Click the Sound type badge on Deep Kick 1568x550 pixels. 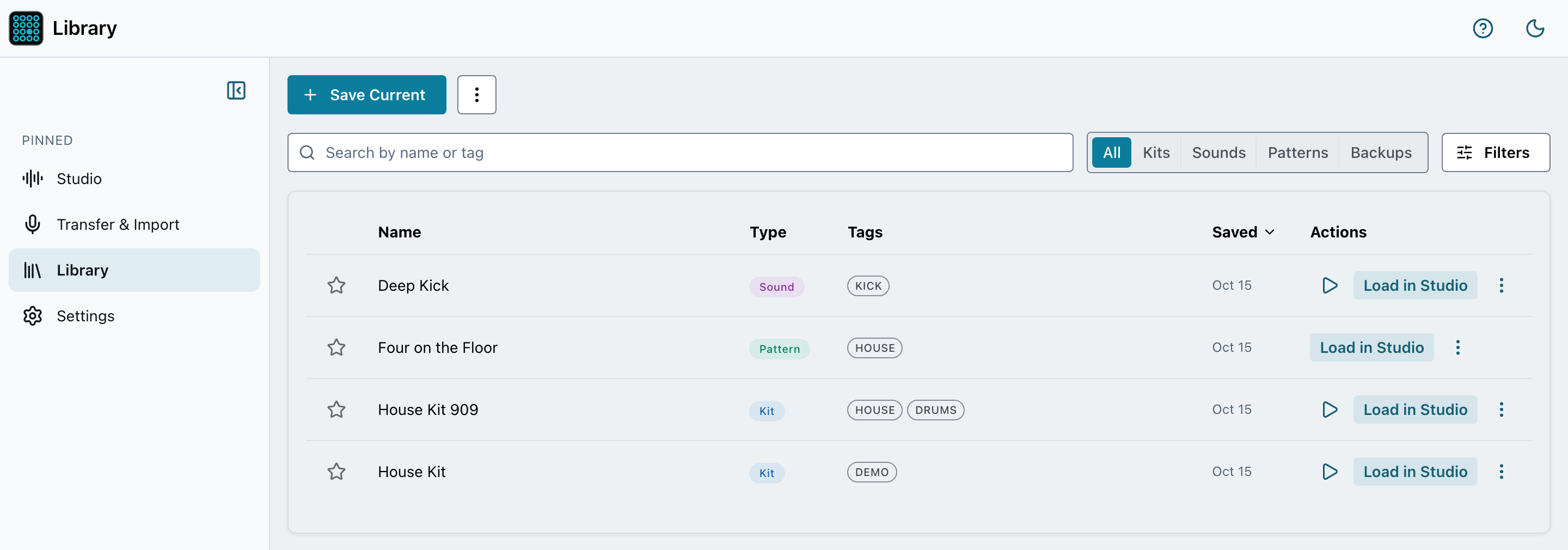point(776,286)
